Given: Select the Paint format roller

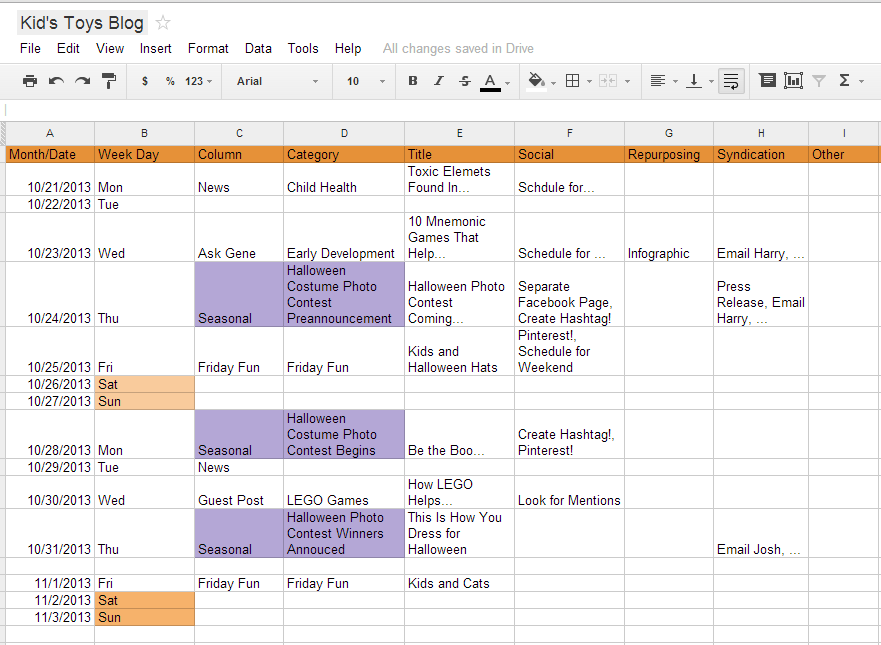Looking at the screenshot, I should click(x=109, y=81).
